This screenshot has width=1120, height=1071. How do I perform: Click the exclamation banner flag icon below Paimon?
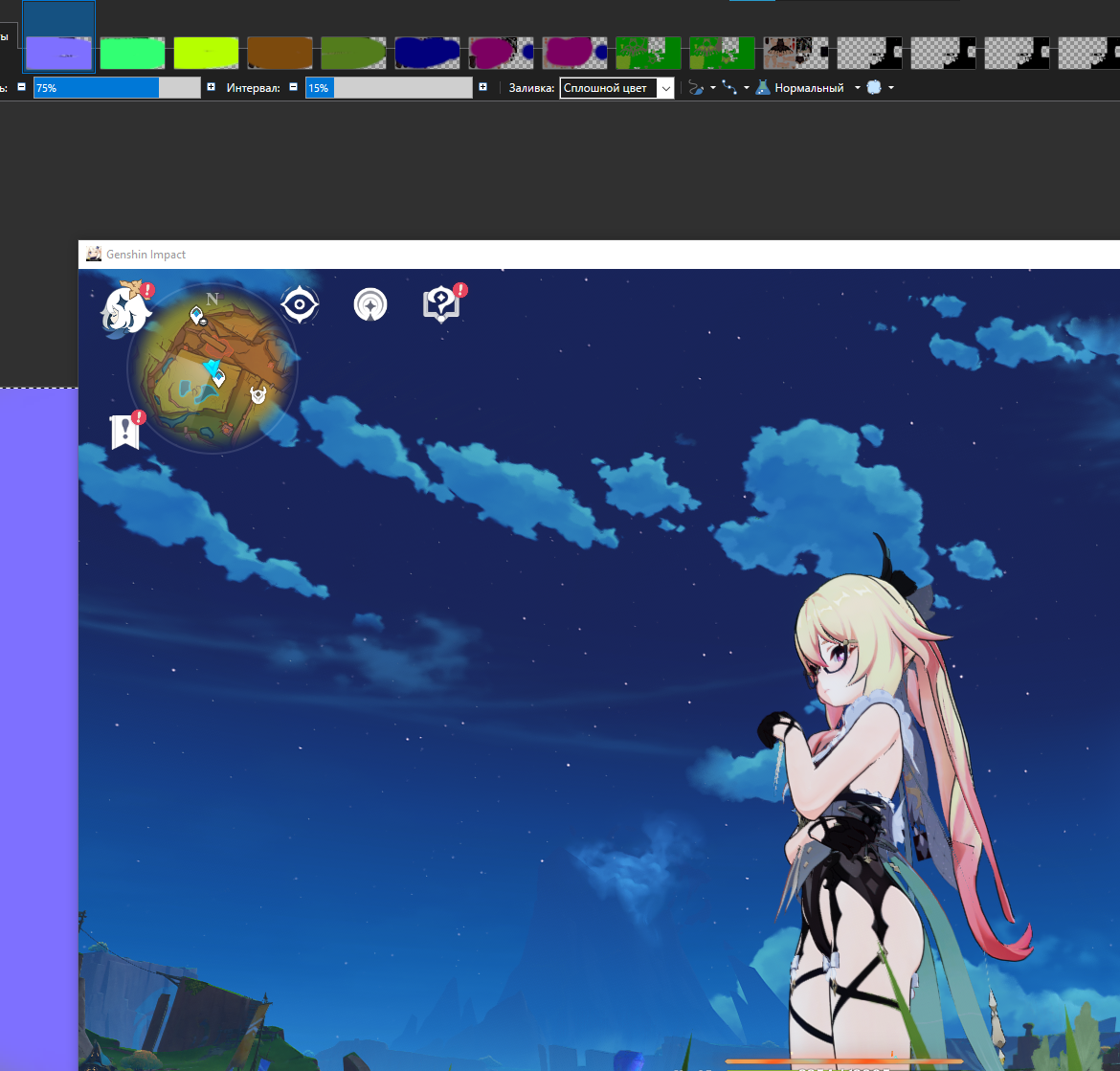click(x=125, y=432)
